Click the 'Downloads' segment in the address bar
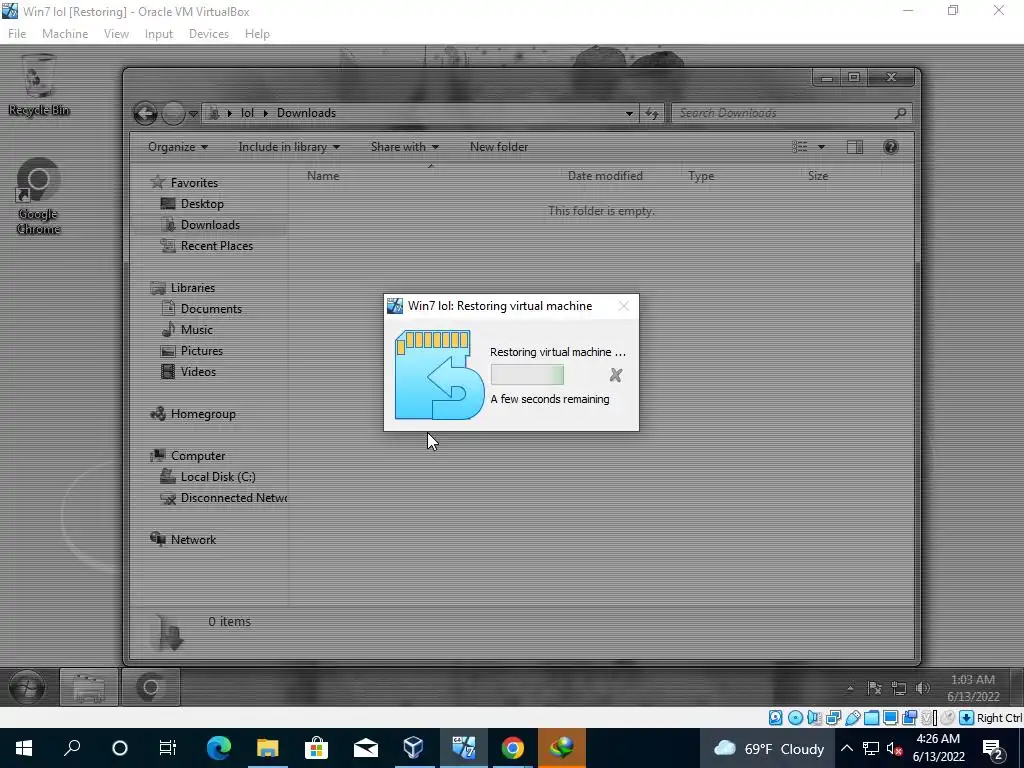This screenshot has width=1024, height=768. [x=306, y=113]
